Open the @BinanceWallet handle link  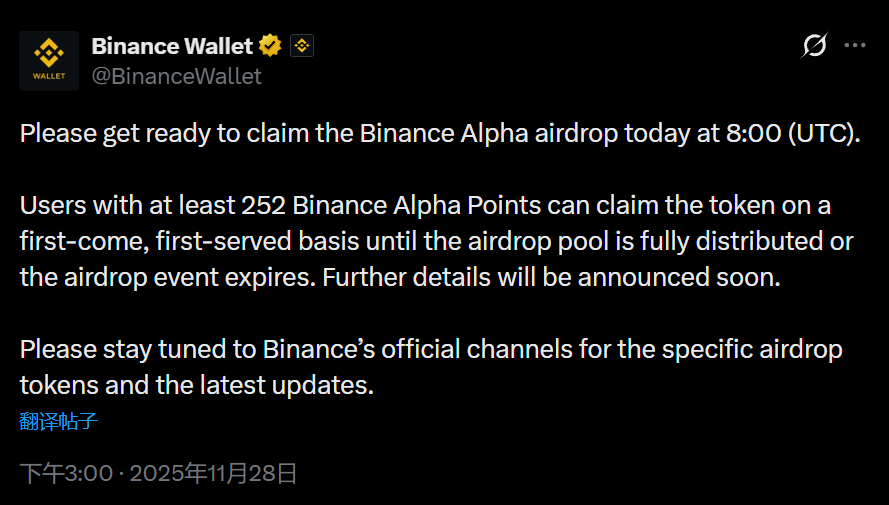(x=176, y=76)
